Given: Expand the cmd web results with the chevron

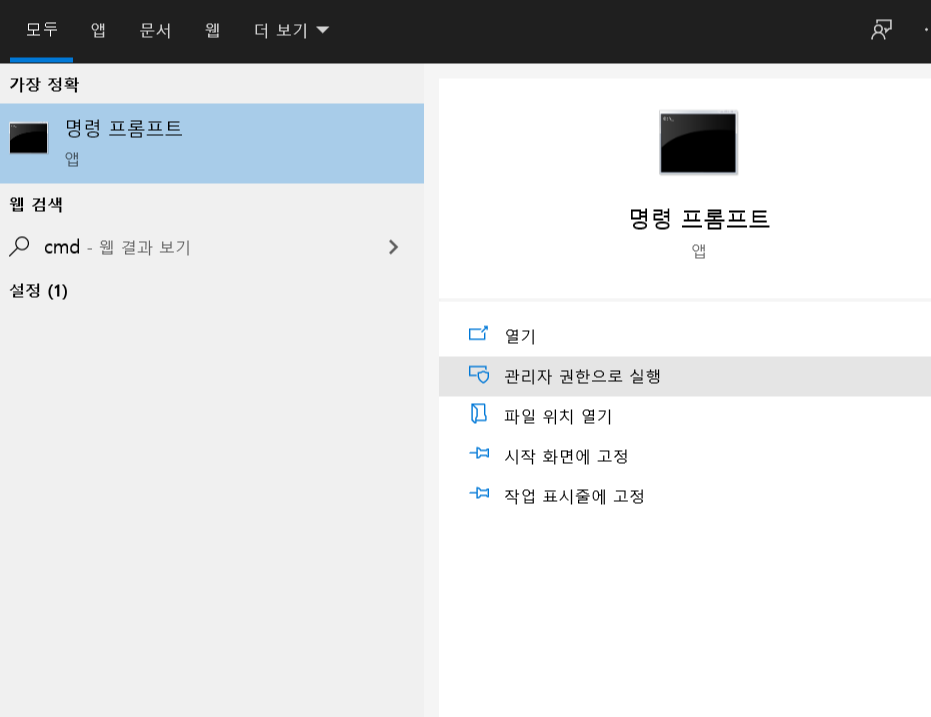Looking at the screenshot, I should click(393, 246).
